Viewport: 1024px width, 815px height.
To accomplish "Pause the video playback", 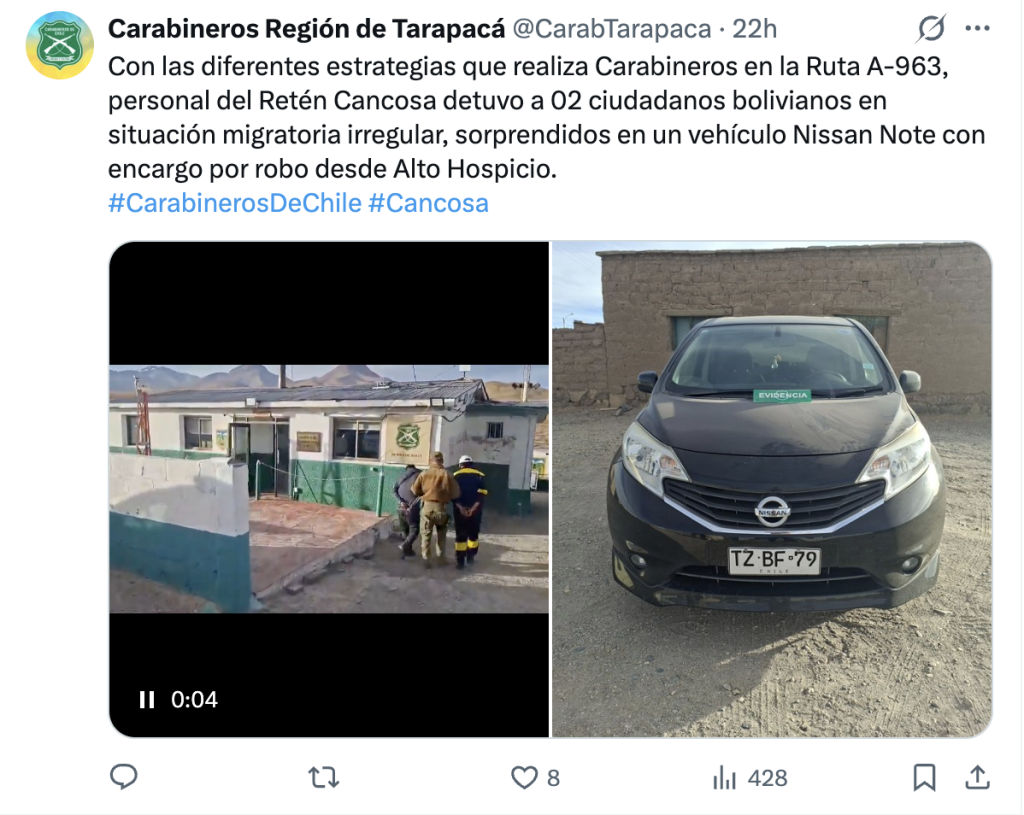I will pos(147,700).
